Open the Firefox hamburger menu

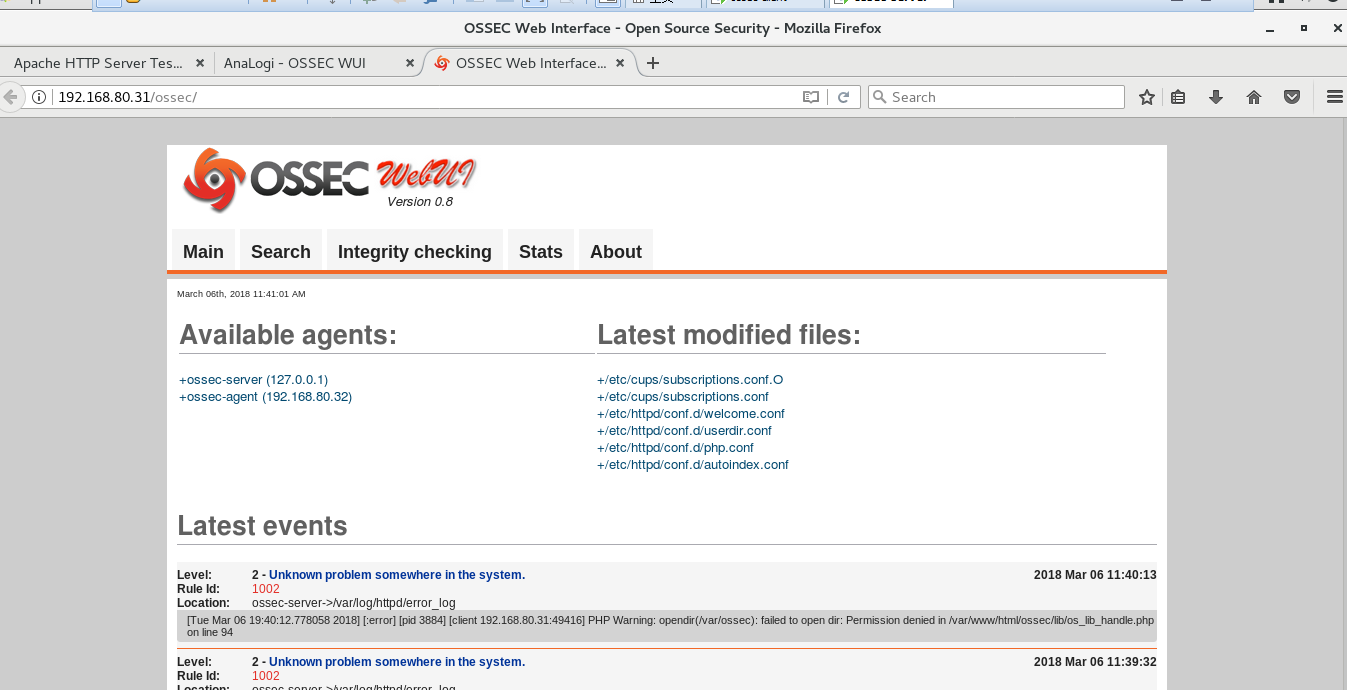coord(1334,97)
